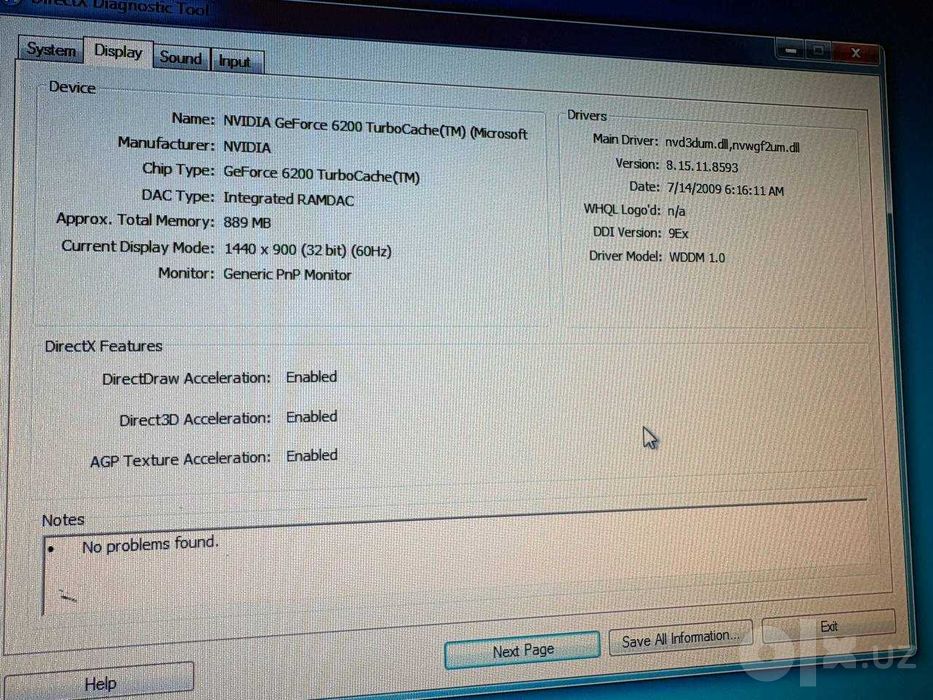Click the 889 MB memory value
This screenshot has height=700, width=933.
click(x=247, y=223)
